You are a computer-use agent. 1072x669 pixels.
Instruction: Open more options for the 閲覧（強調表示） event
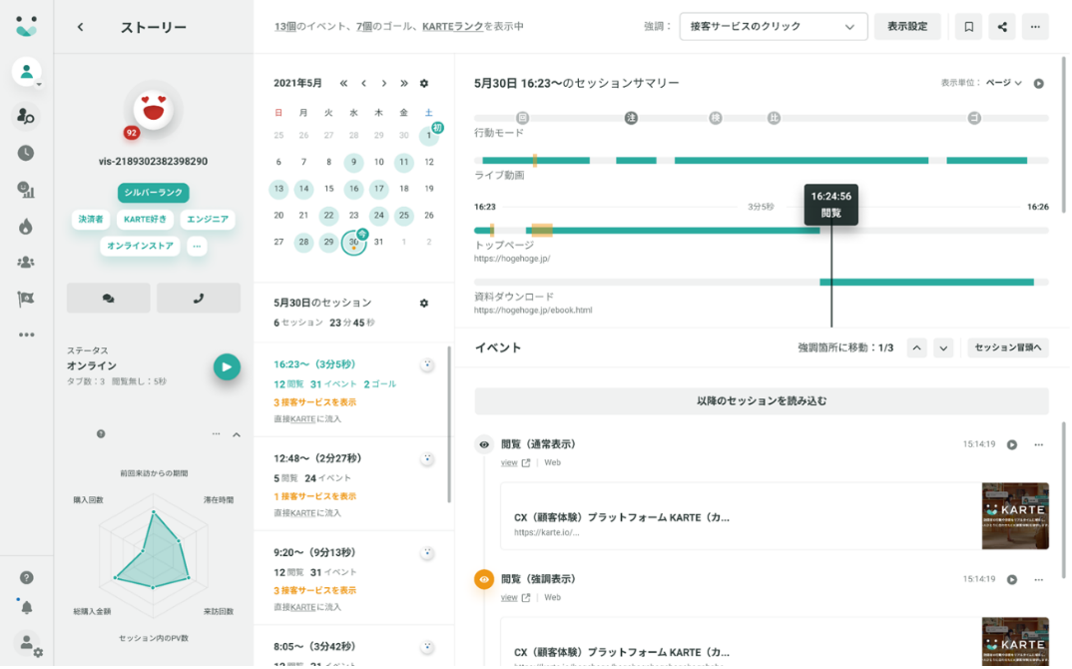[x=1038, y=579]
